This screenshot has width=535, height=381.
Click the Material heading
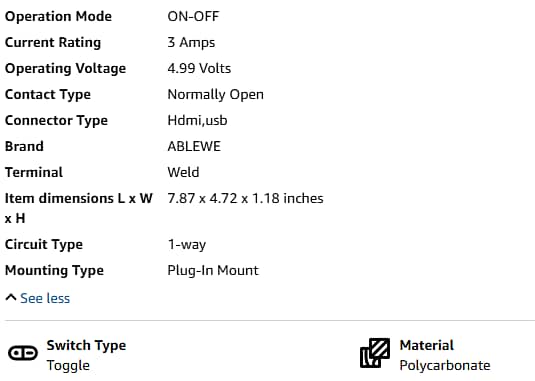426,345
